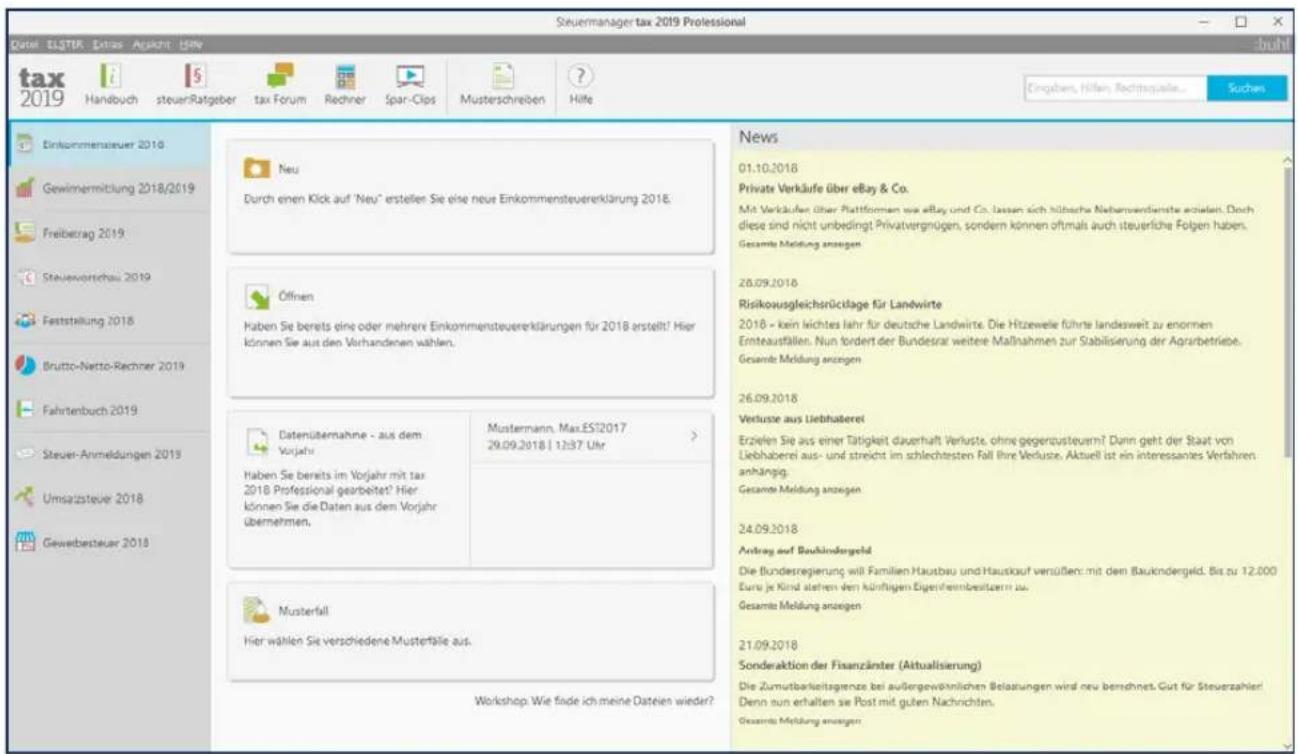Click the news date 01.10.2018
The width and height of the screenshot is (1298, 754).
(767, 167)
